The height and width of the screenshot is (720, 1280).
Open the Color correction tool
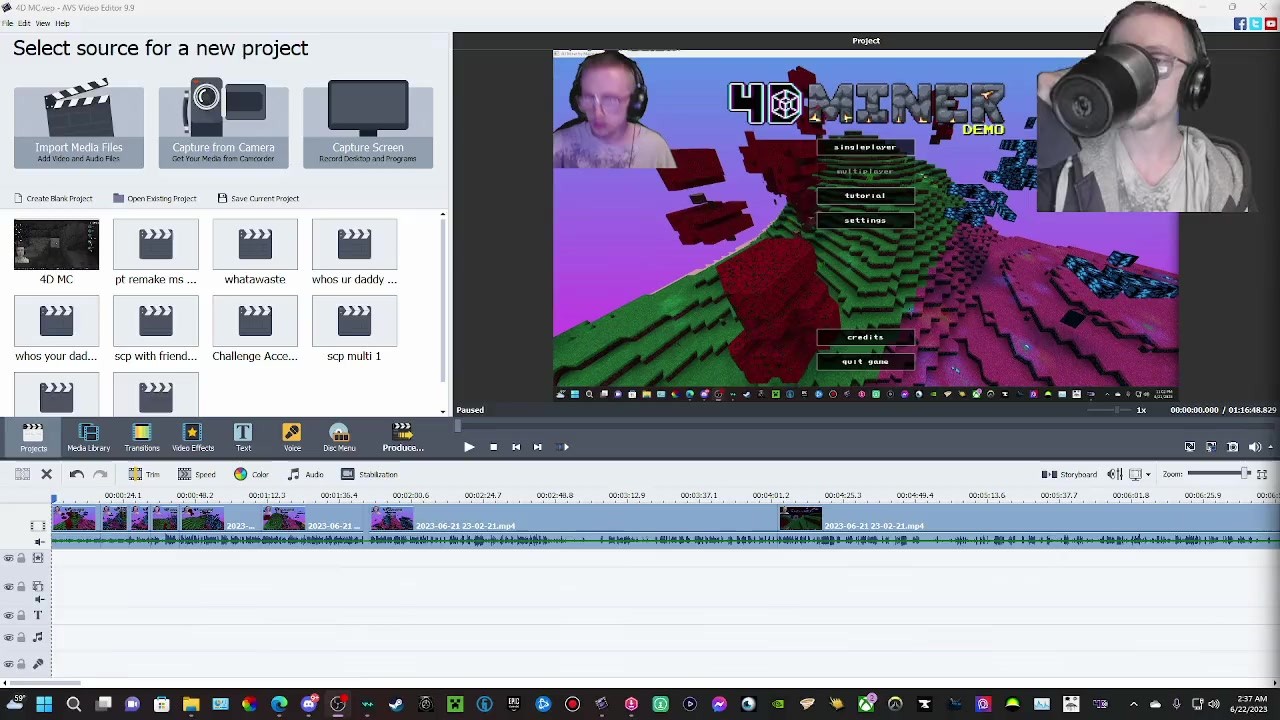coord(251,474)
